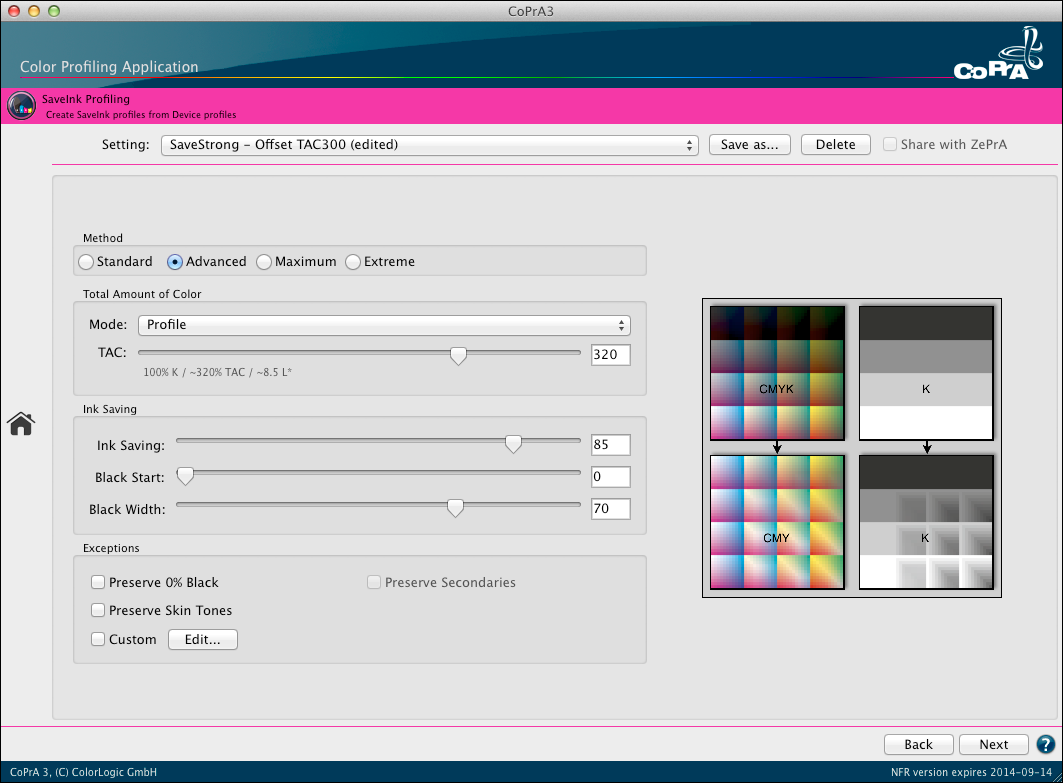This screenshot has height=783, width=1063.
Task: Click the SaveInk Profiling module icon
Action: [x=21, y=105]
